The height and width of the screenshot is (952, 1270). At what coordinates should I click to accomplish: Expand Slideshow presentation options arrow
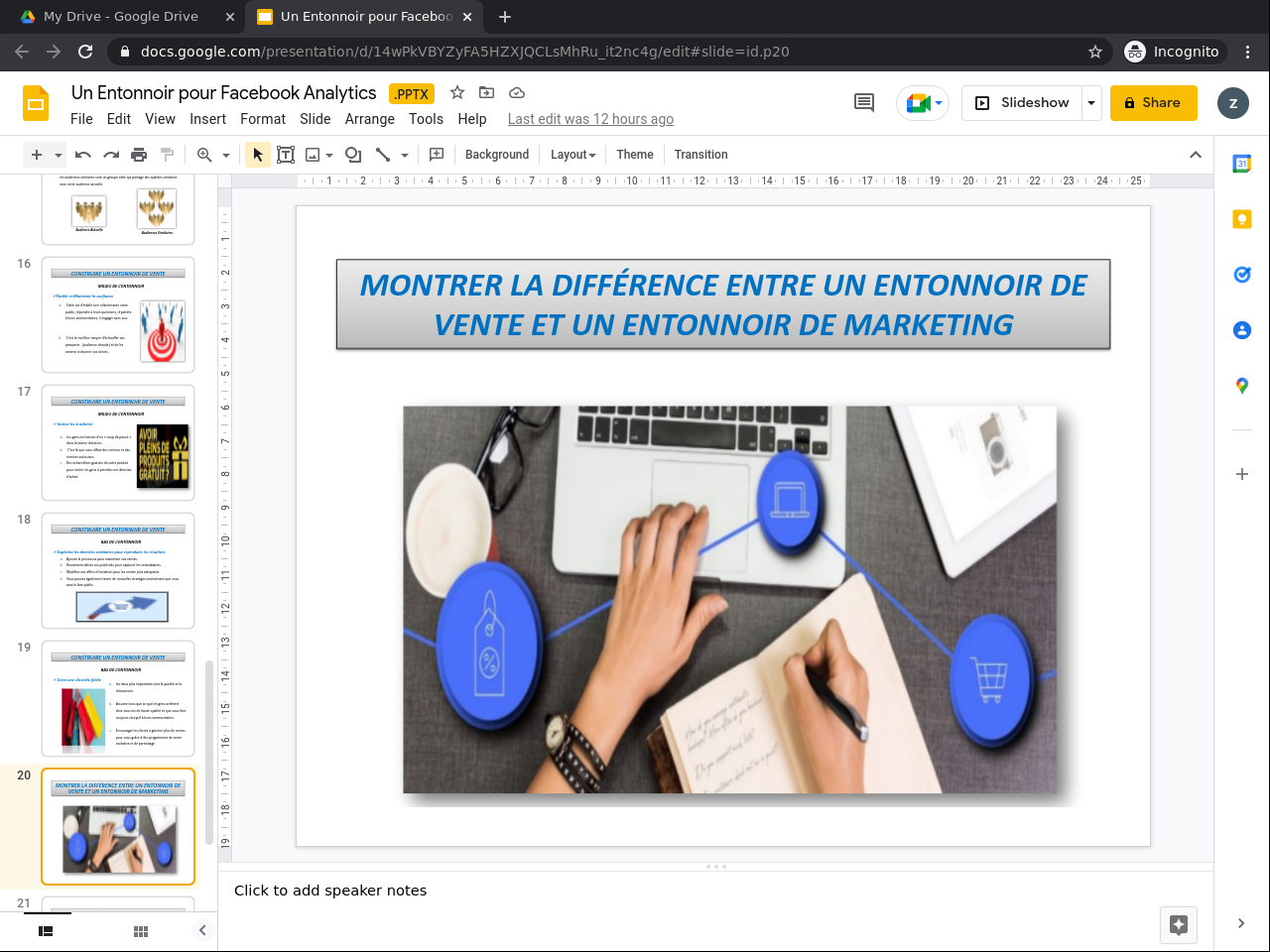[x=1091, y=103]
